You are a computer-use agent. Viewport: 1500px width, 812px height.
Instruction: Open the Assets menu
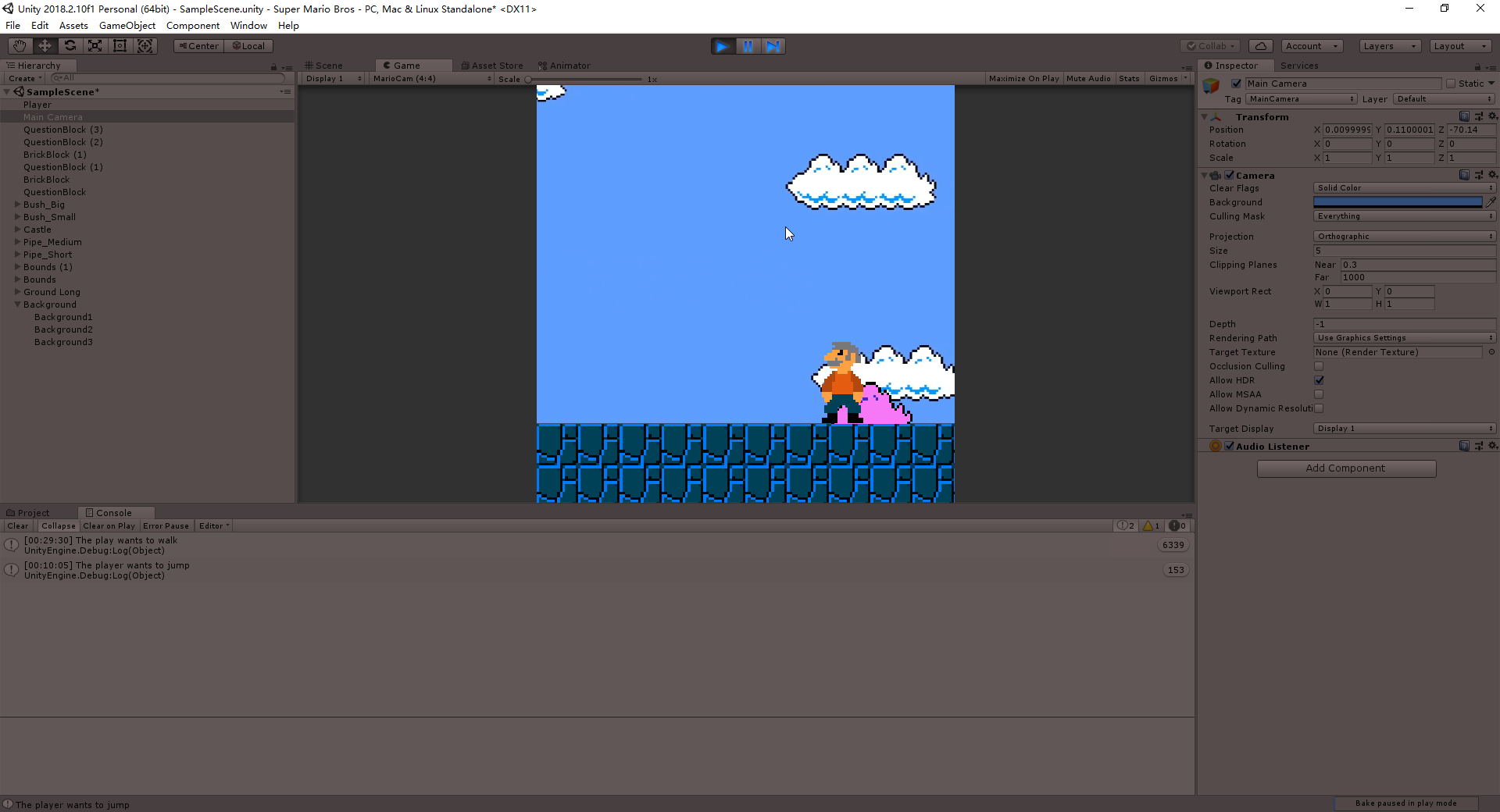(x=73, y=26)
